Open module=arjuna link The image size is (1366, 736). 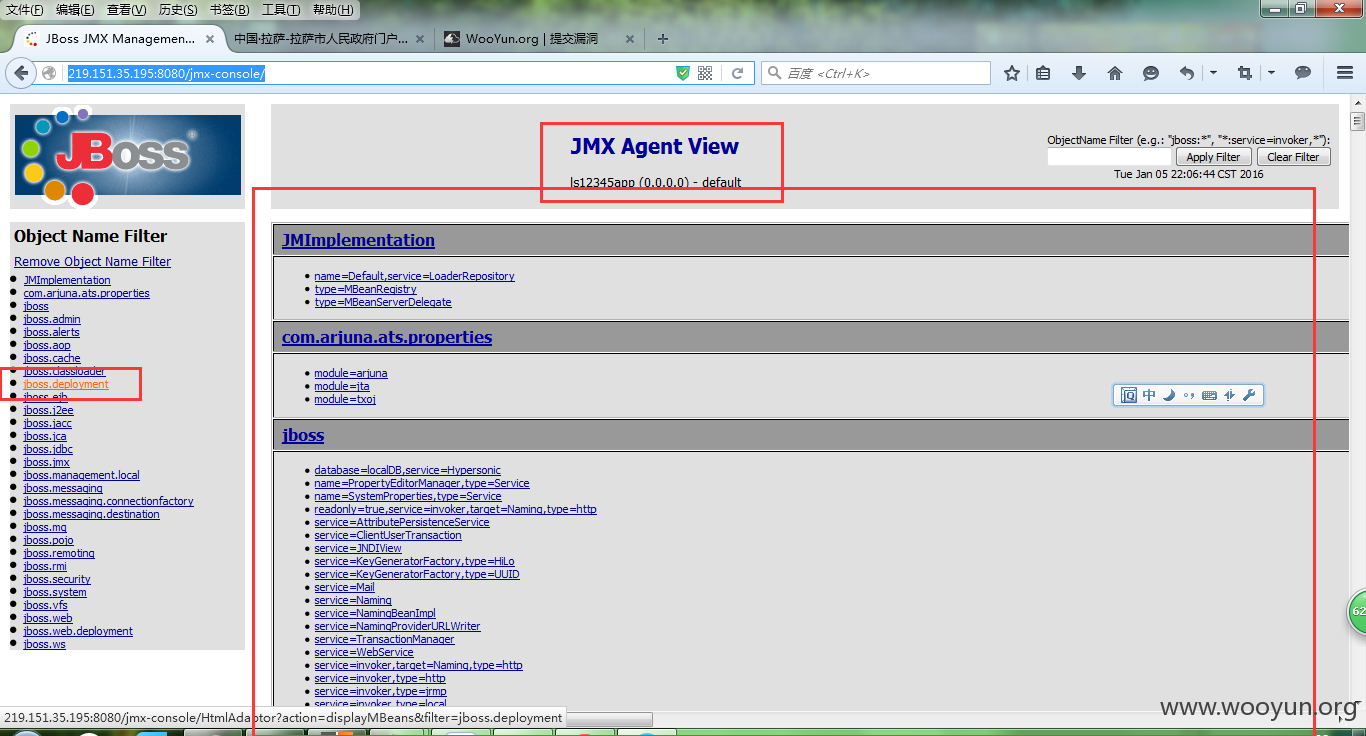(351, 373)
